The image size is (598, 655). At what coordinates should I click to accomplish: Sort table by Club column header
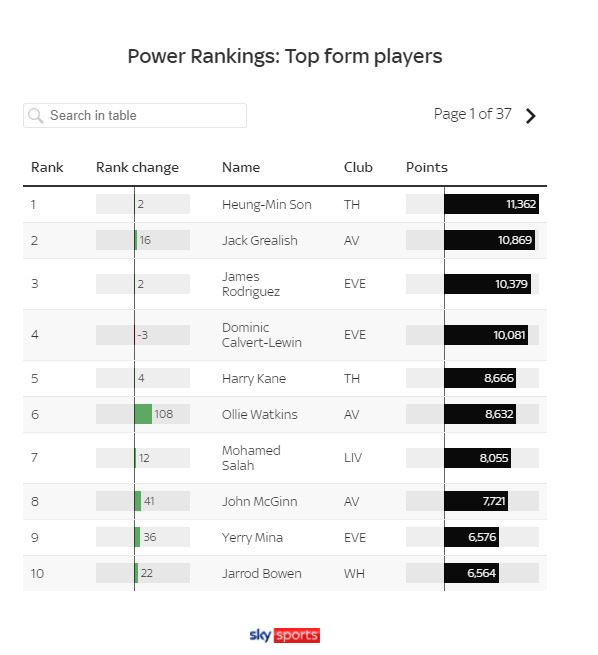pos(358,168)
